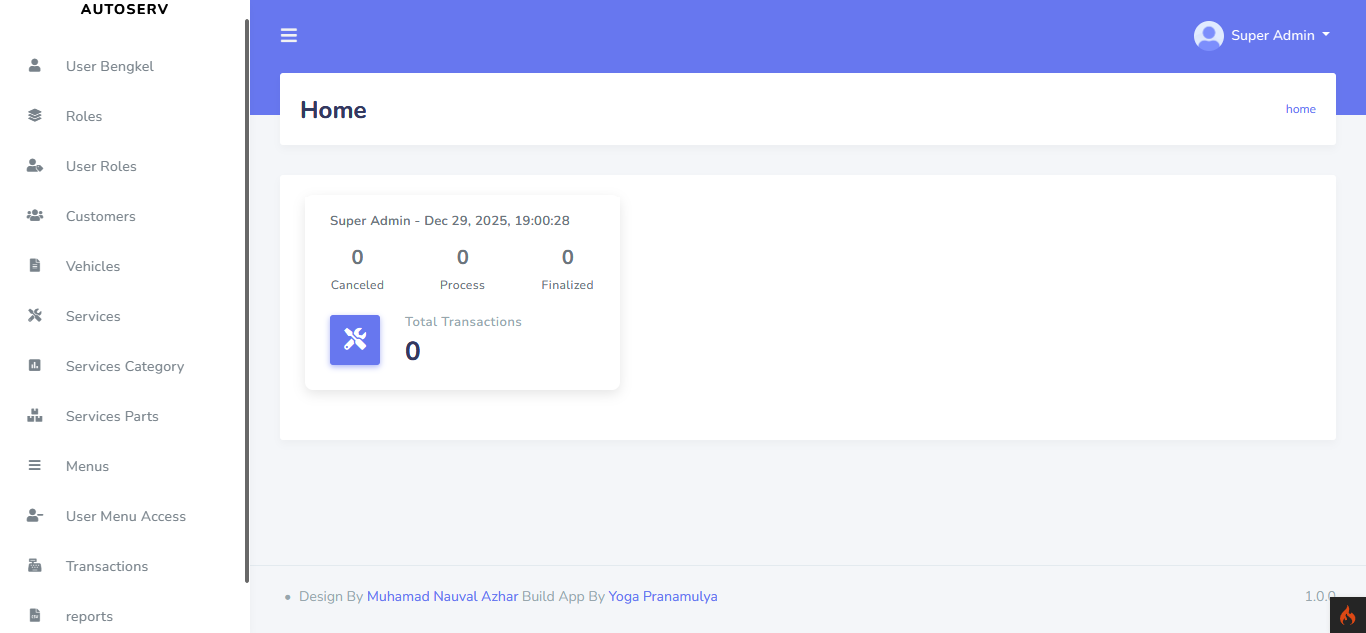The height and width of the screenshot is (633, 1366).
Task: Open the reports sidebar item
Action: 89,616
